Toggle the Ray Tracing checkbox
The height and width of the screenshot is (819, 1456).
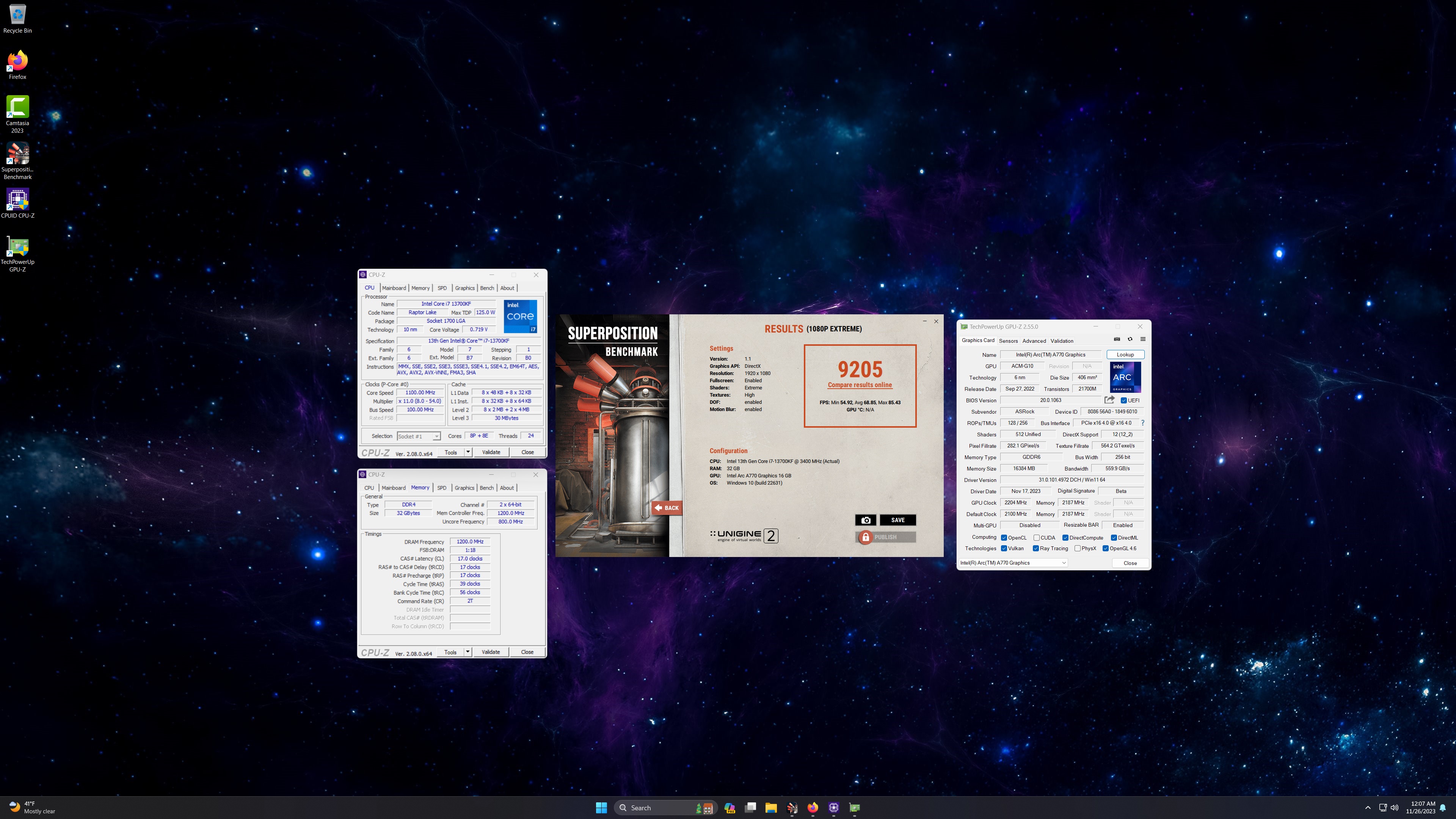coord(1036,548)
